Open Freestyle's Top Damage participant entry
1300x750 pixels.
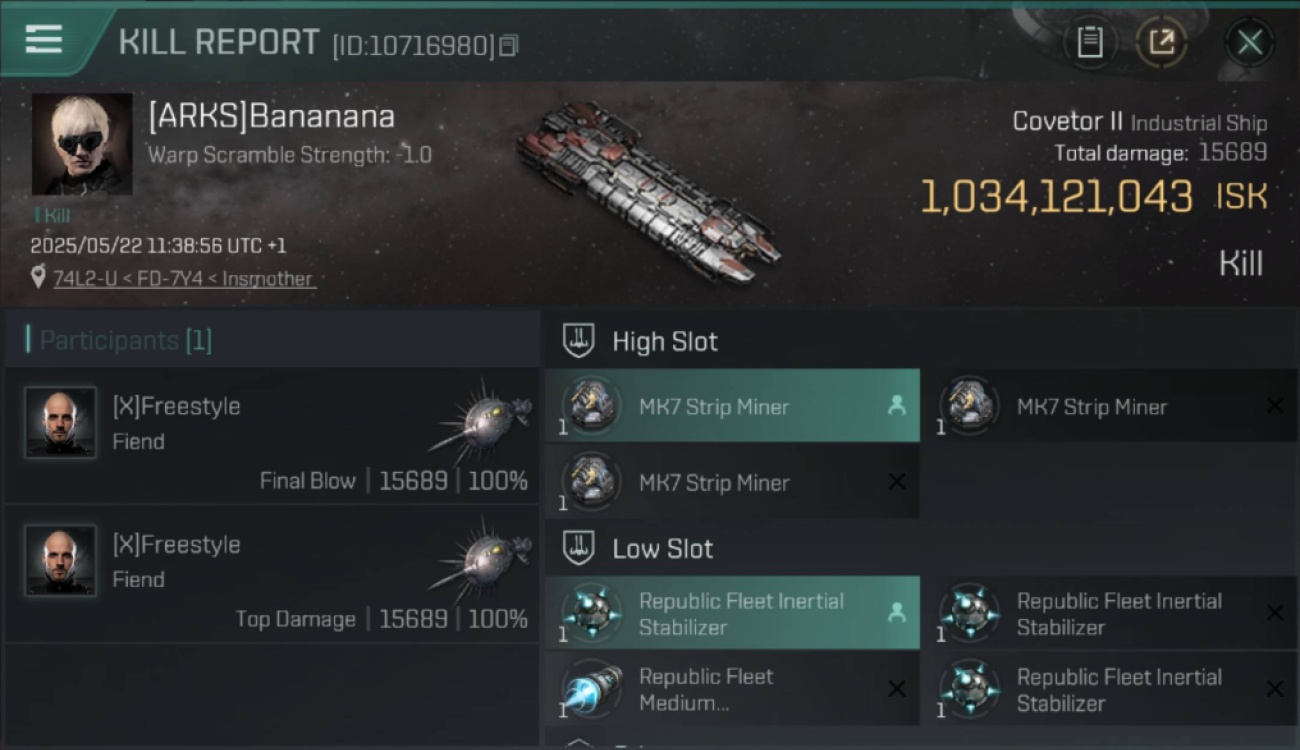pos(272,574)
